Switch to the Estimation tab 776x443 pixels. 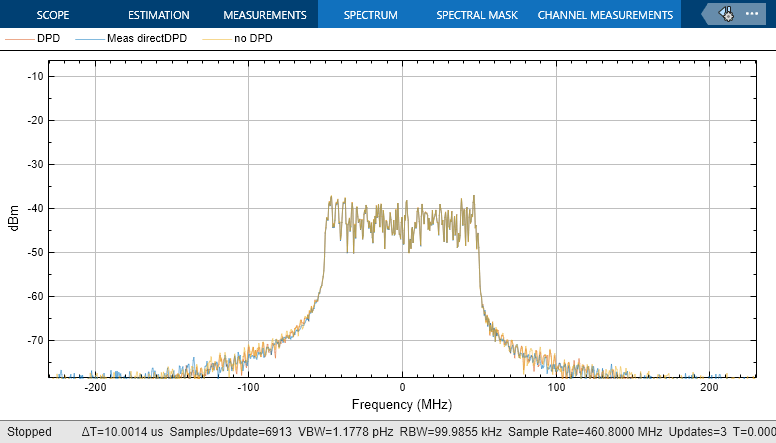[x=159, y=15]
